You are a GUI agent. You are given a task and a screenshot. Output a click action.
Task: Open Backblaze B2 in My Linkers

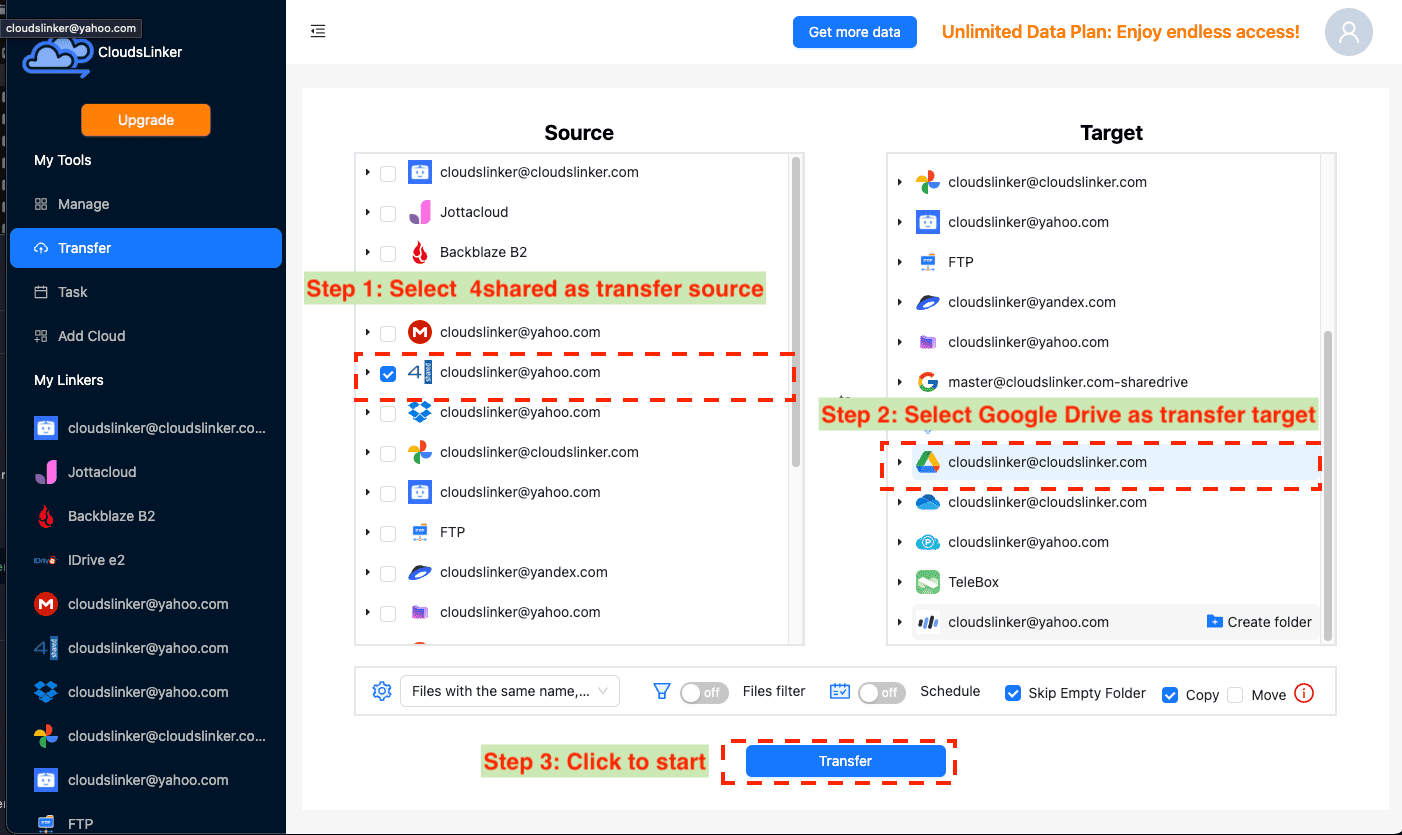(111, 516)
